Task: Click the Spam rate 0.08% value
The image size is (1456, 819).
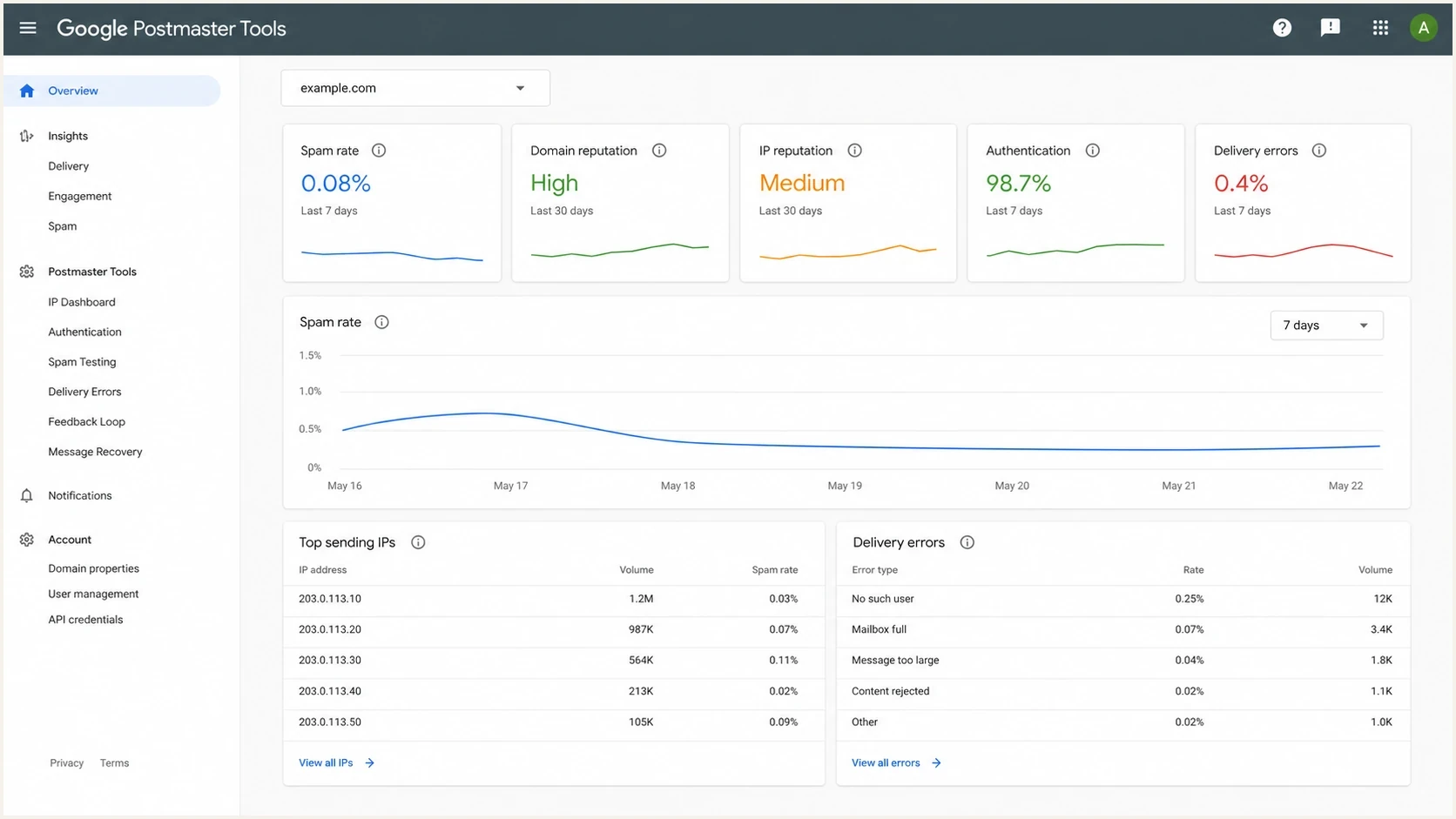Action: click(336, 184)
